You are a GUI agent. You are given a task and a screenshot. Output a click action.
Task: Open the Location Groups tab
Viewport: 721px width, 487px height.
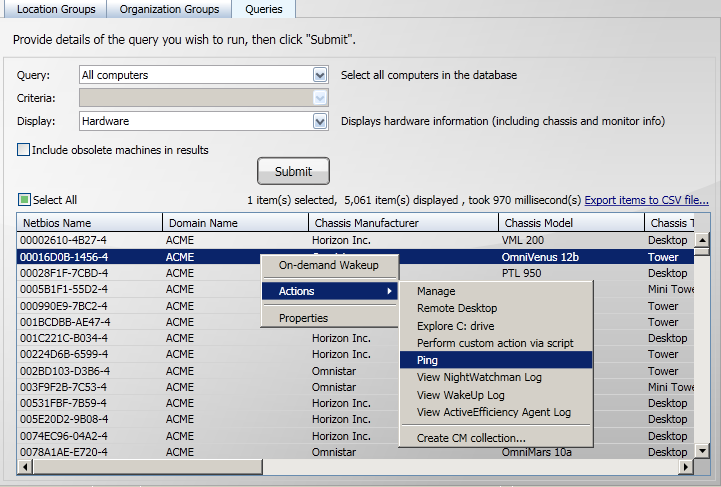pyautogui.click(x=56, y=9)
